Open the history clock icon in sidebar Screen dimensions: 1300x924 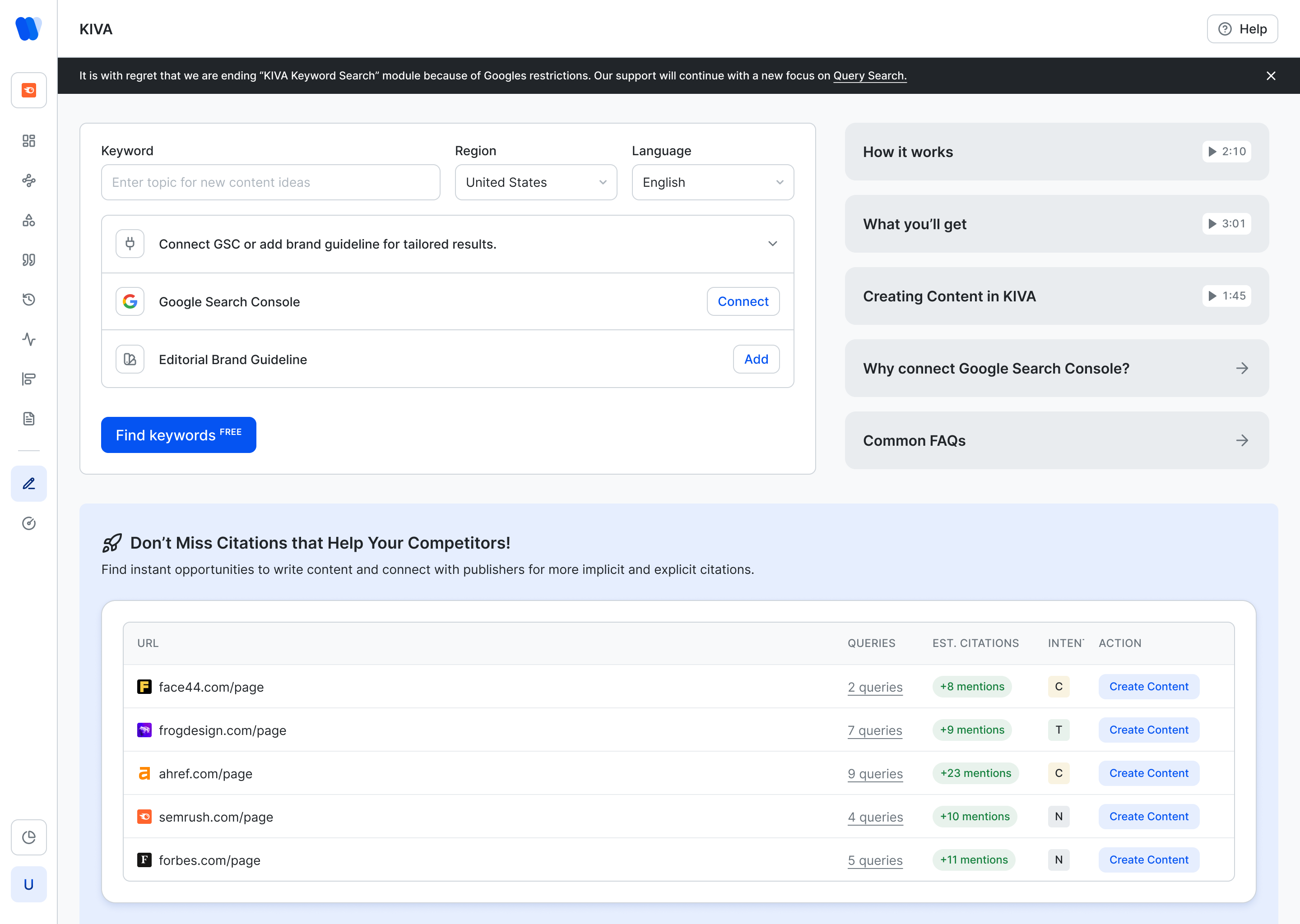point(28,299)
